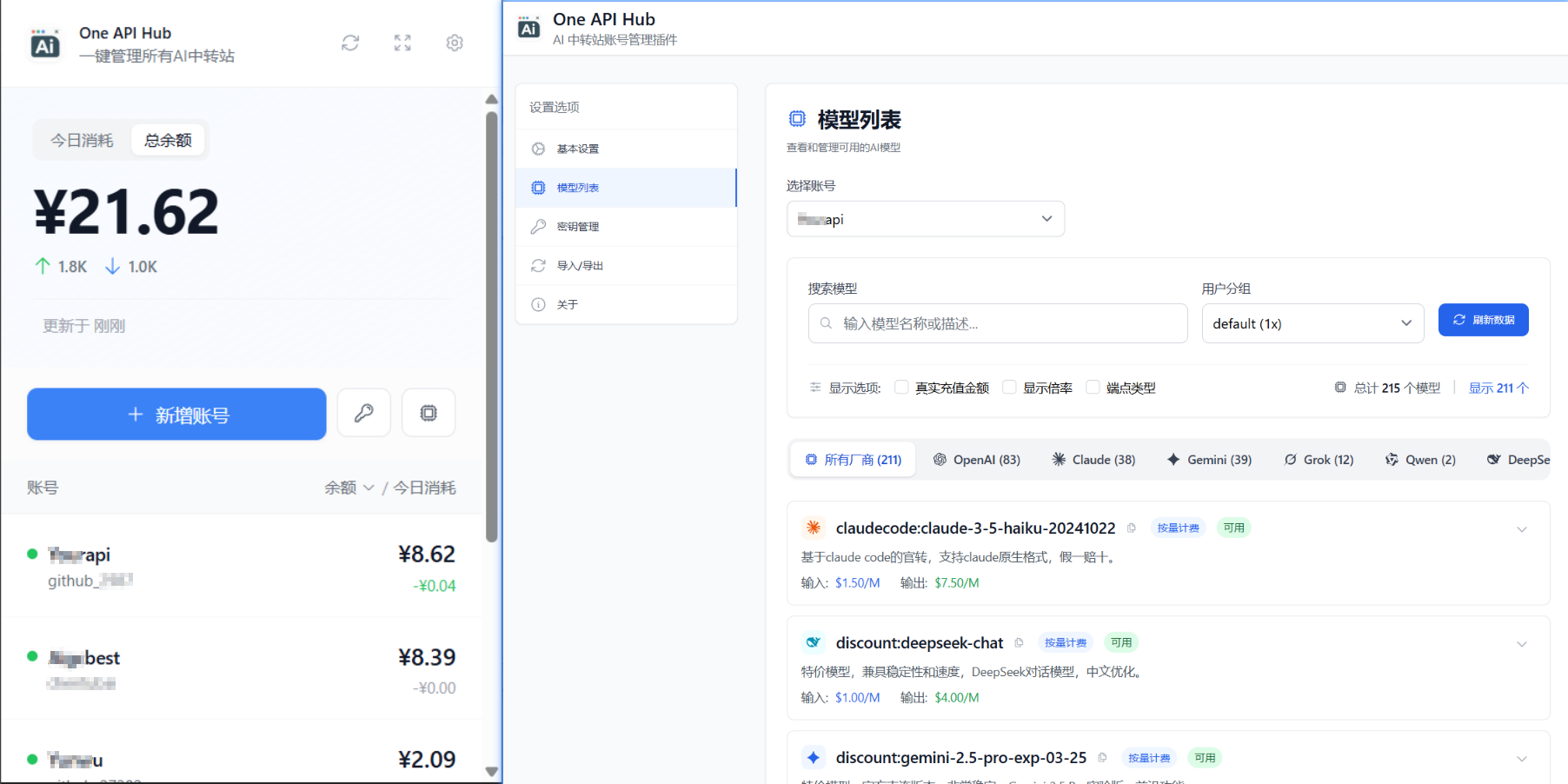Click the display options filter icon
The image size is (1568, 784).
tap(815, 388)
